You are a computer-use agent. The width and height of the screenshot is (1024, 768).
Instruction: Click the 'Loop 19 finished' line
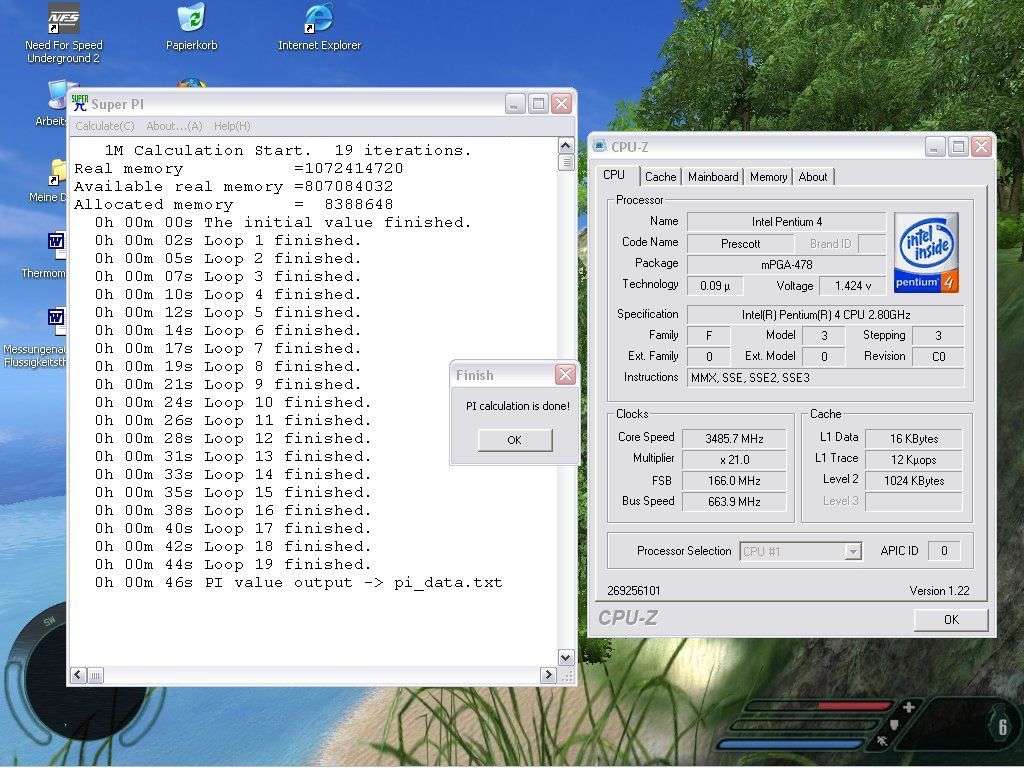(233, 564)
